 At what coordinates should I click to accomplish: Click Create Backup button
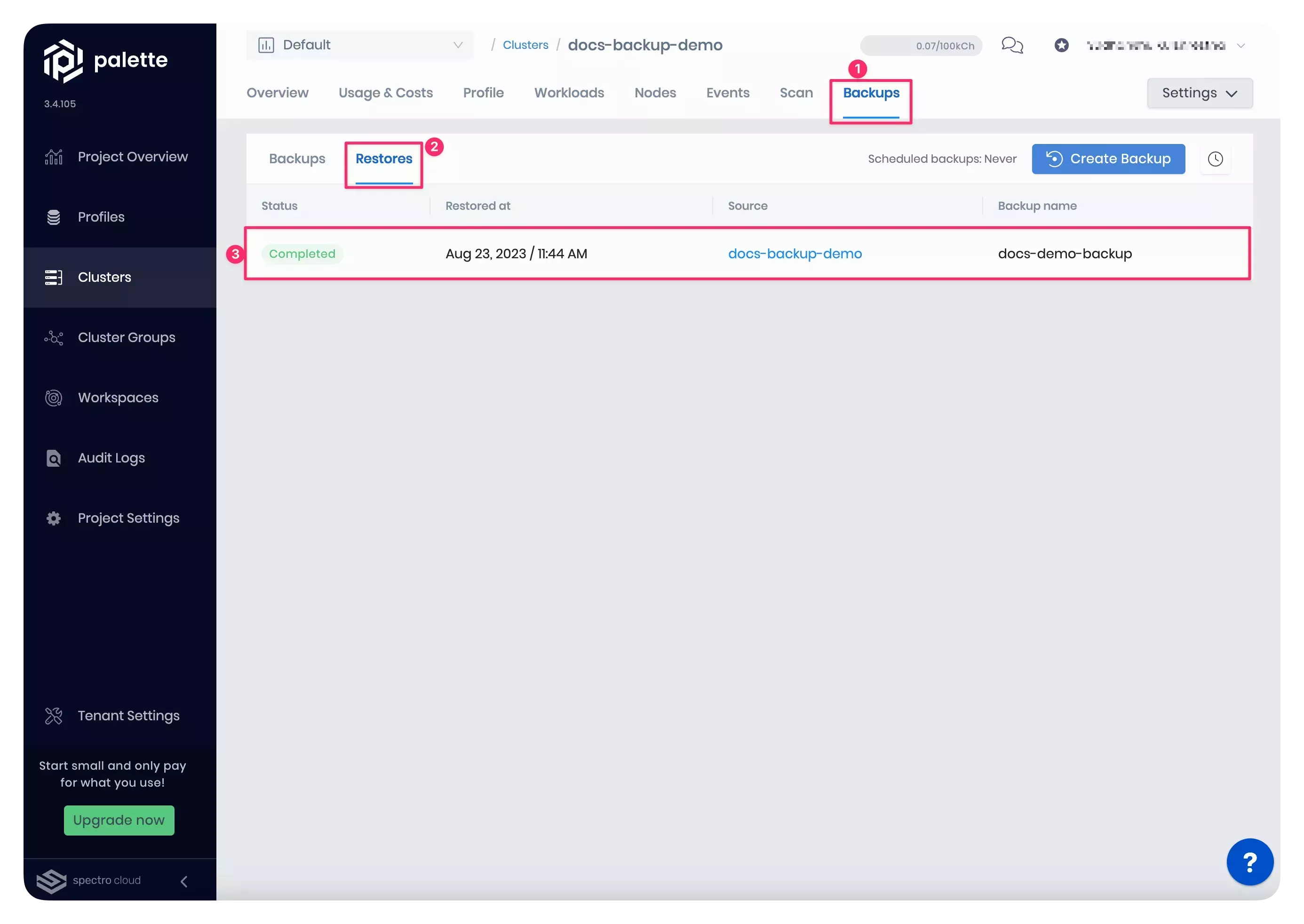point(1108,158)
